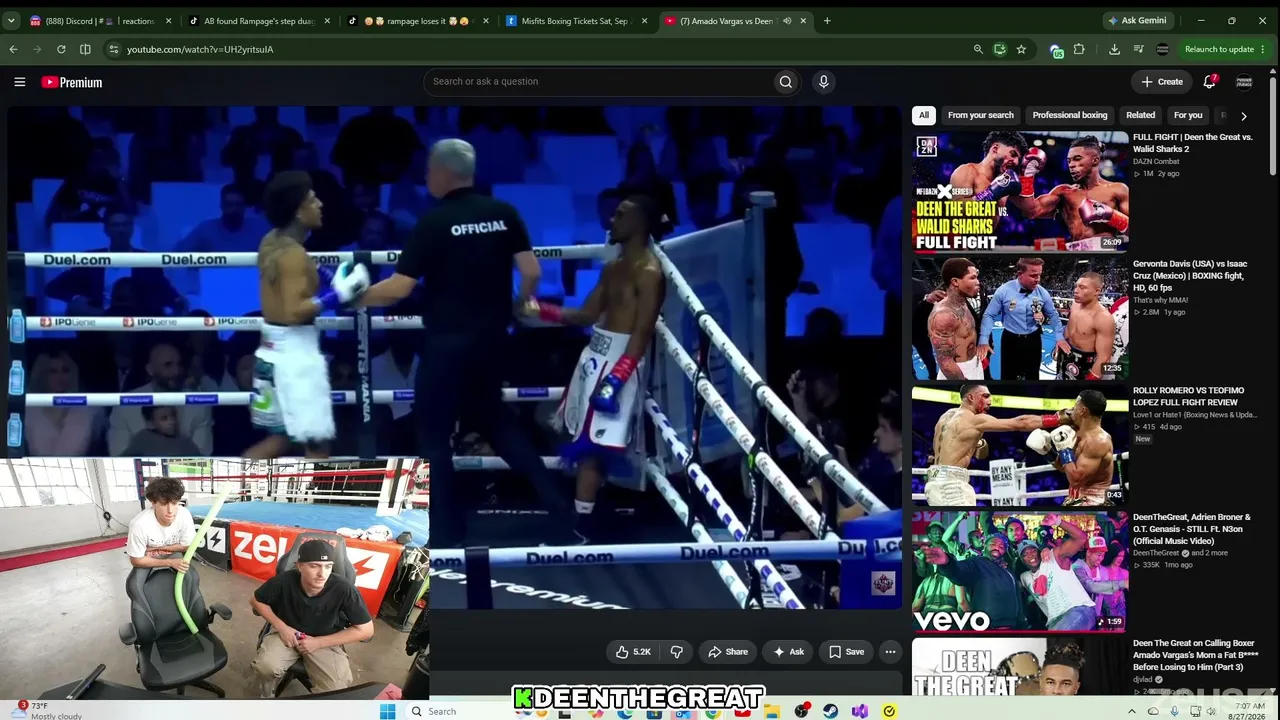This screenshot has width=1280, height=720.
Task: Select the All filter chip
Action: pyautogui.click(x=924, y=115)
